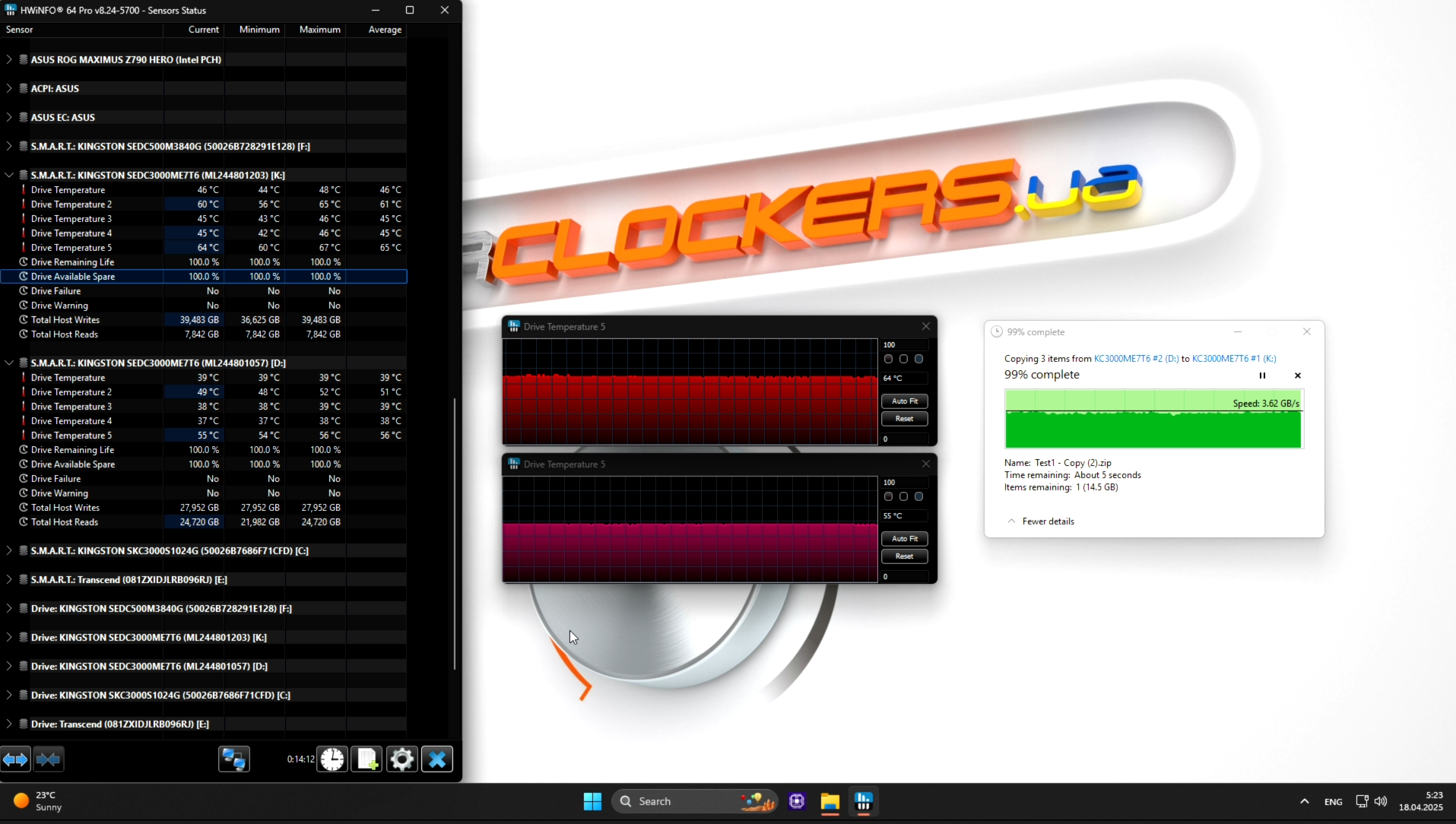Click the clock icon in the copy dialog title
This screenshot has width=1456, height=824.
coord(997,332)
